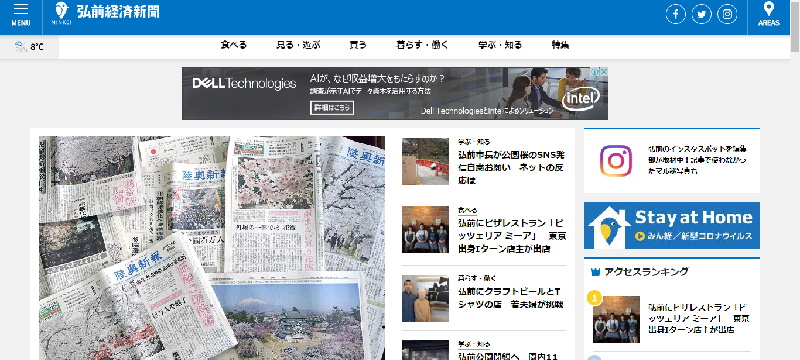Viewport: 800px width, 360px height.
Task: Open the hamburger MENU icon
Action: [20, 15]
